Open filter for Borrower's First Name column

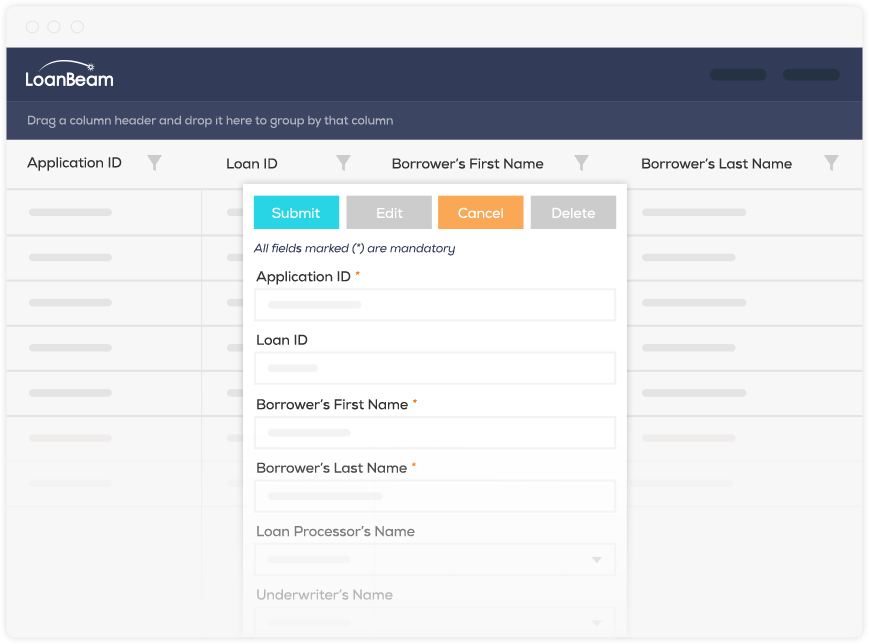tap(581, 163)
